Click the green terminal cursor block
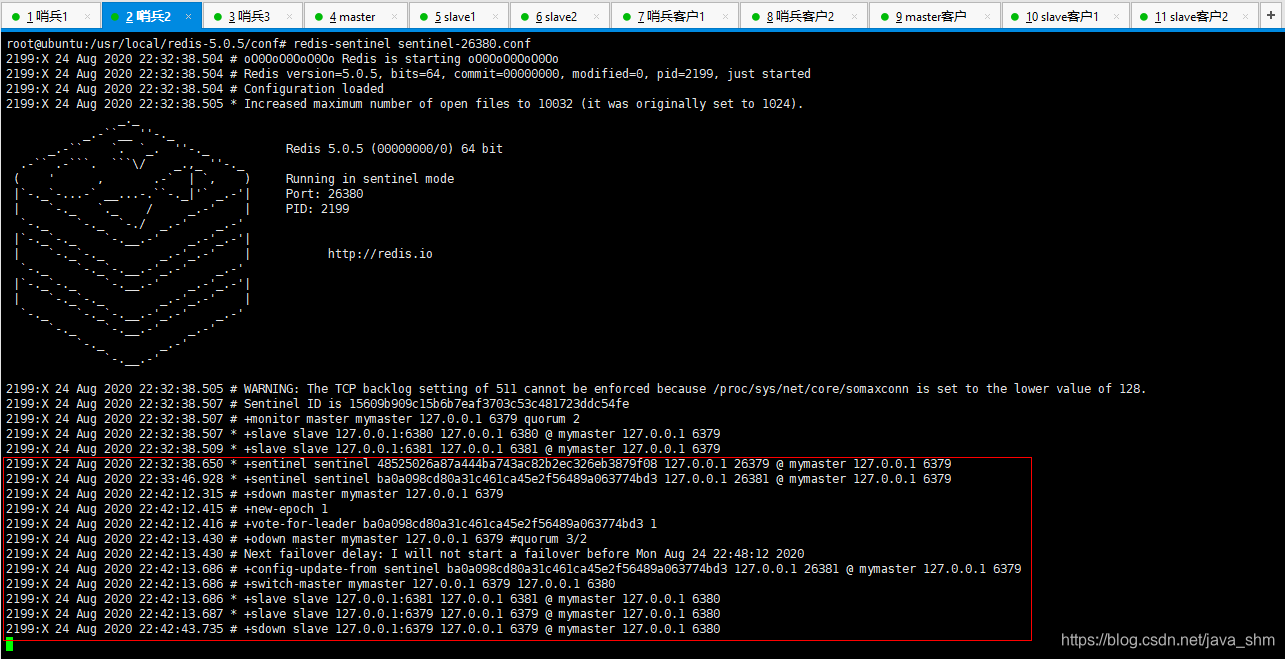The image size is (1285, 659). tap(9, 644)
